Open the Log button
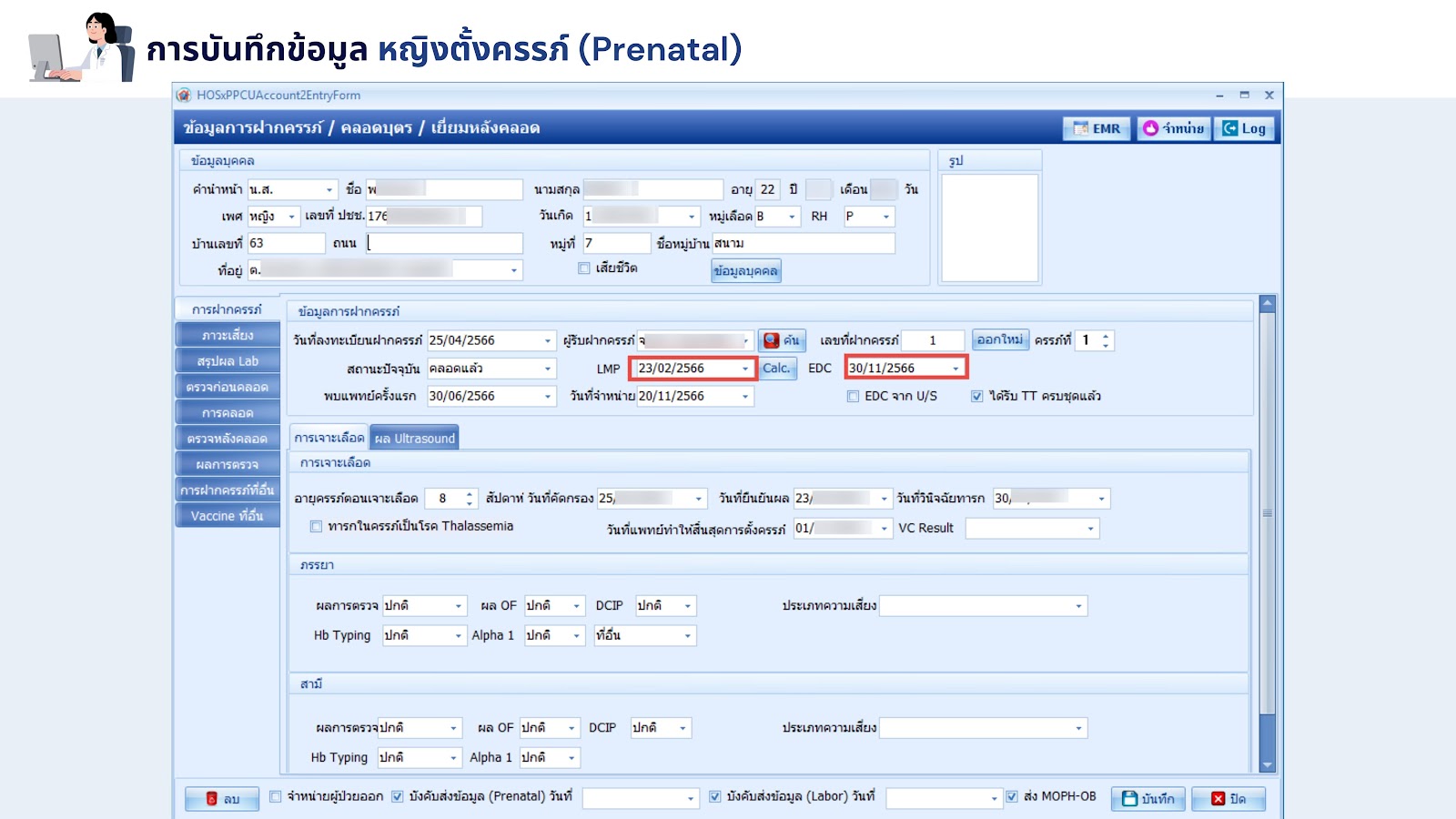The height and width of the screenshot is (819, 1456). pyautogui.click(x=1244, y=128)
